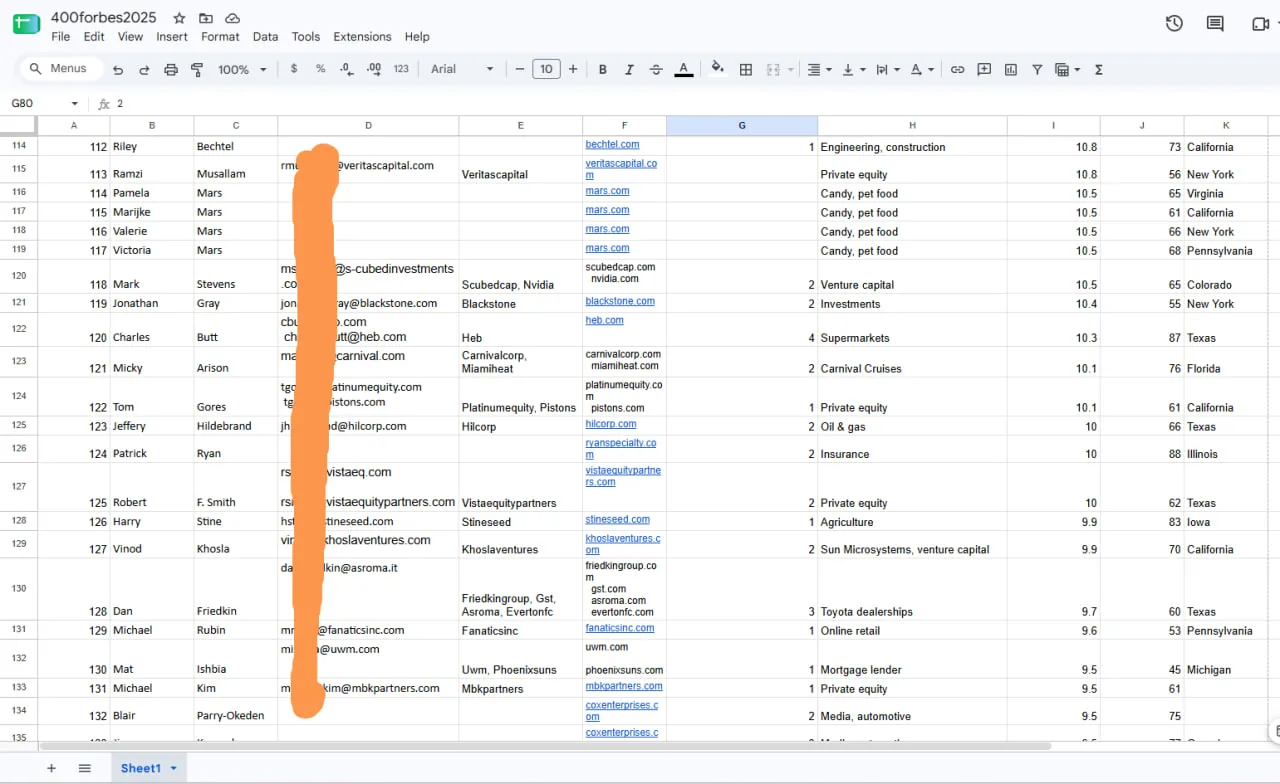Image resolution: width=1280 pixels, height=784 pixels.
Task: Open horizontal align dropdown
Action: (x=819, y=69)
